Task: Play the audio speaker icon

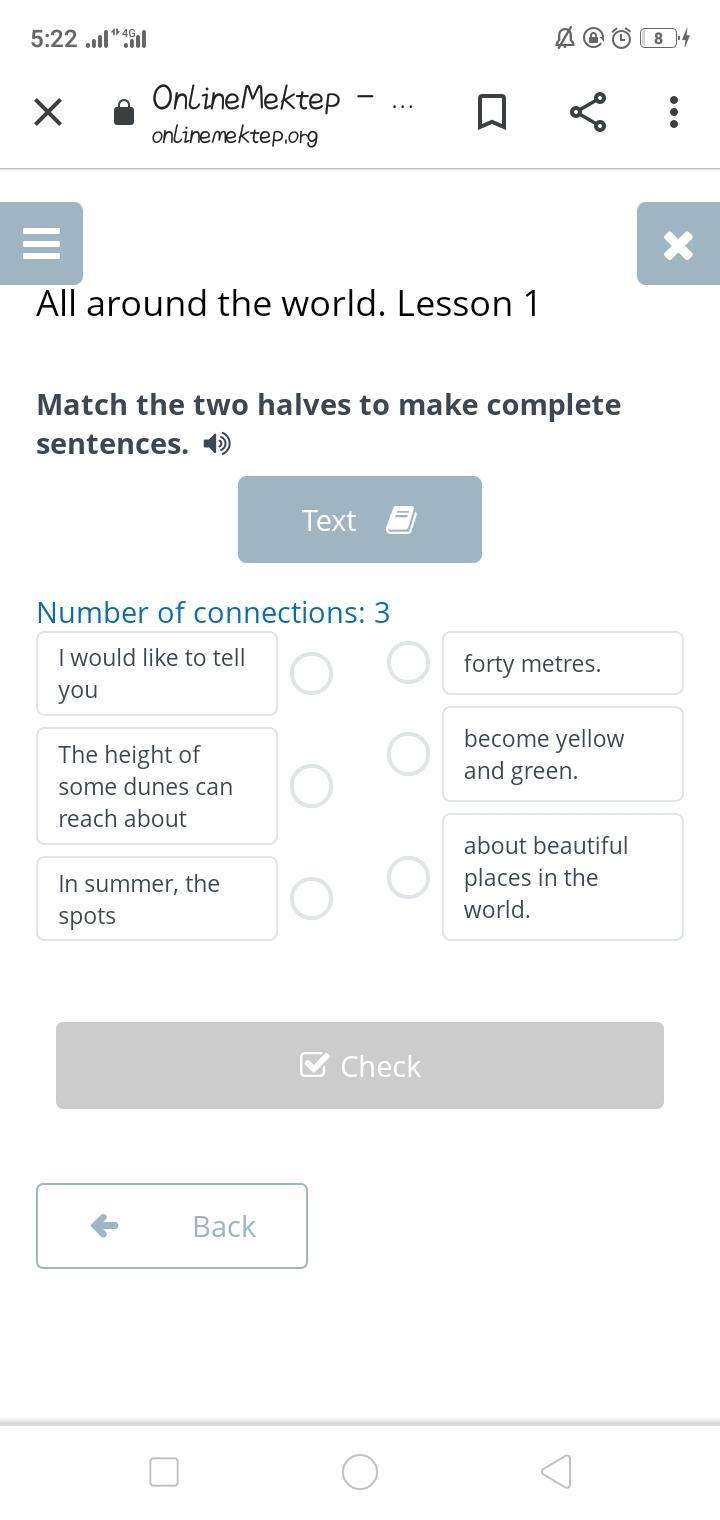Action: coord(217,444)
